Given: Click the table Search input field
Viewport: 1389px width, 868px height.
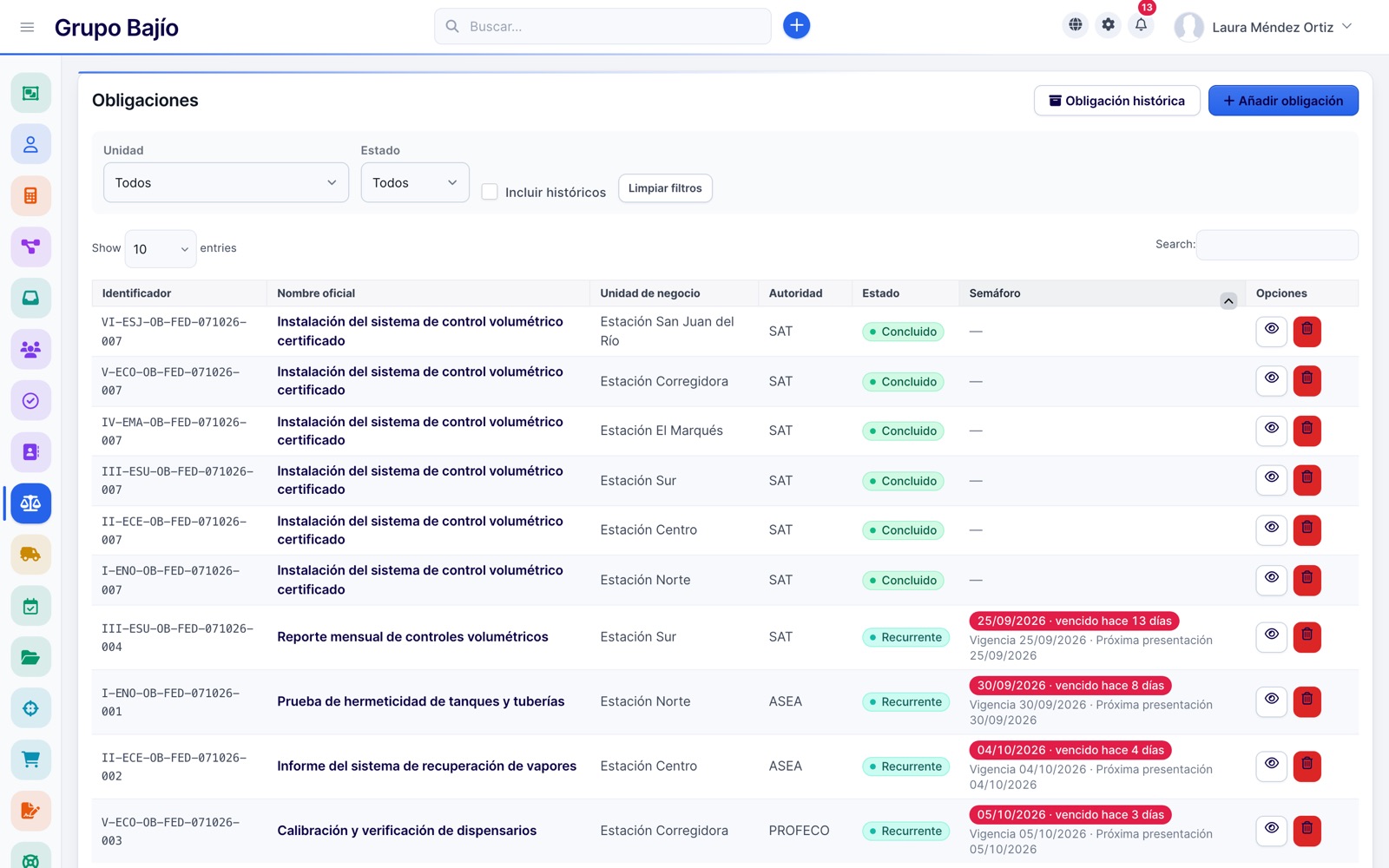Looking at the screenshot, I should pos(1277,245).
